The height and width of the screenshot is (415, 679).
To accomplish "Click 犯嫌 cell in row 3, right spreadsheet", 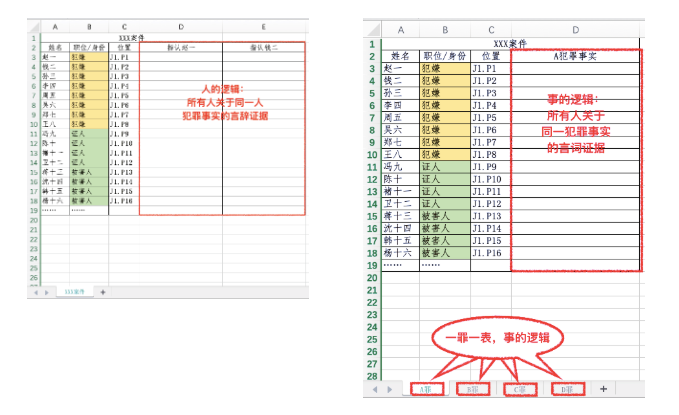I will [x=445, y=68].
